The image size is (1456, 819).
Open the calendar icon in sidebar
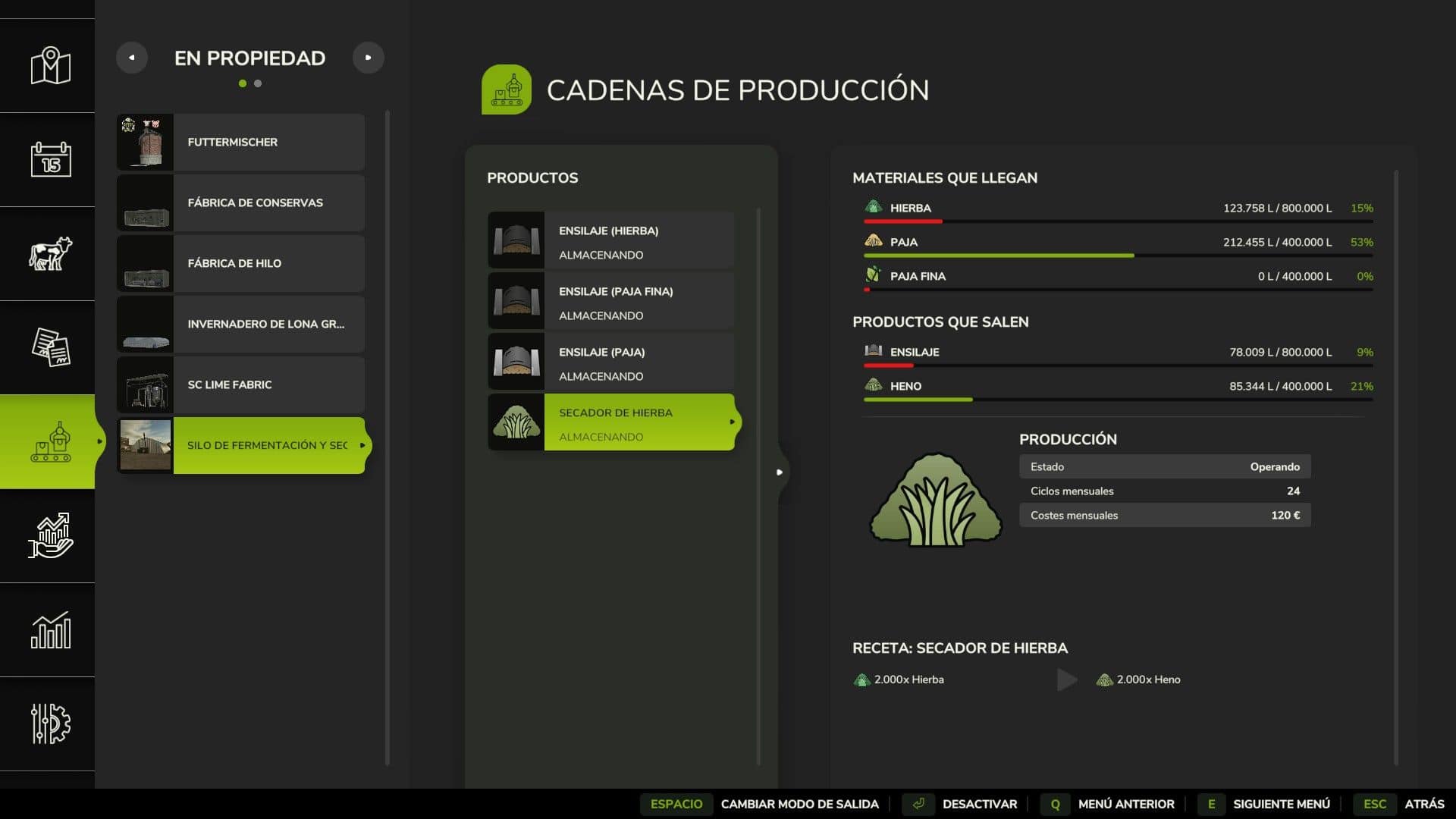[50, 159]
